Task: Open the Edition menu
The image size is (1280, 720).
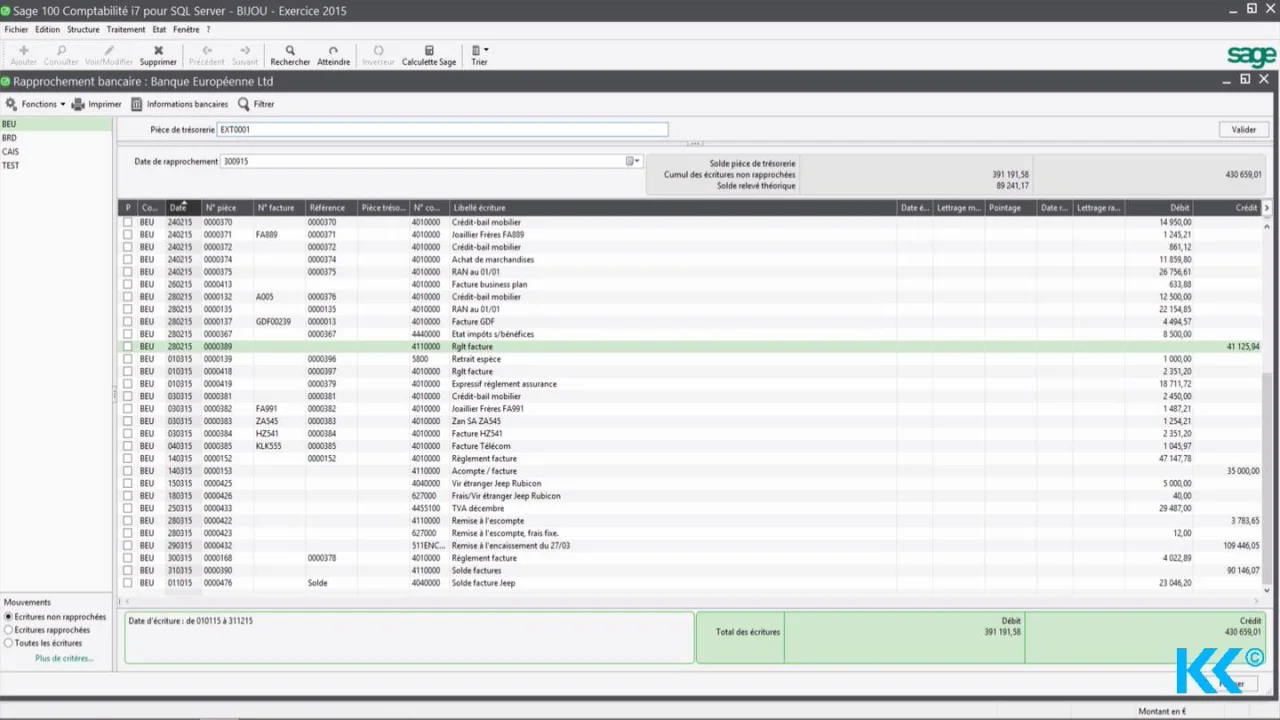Action: (48, 30)
